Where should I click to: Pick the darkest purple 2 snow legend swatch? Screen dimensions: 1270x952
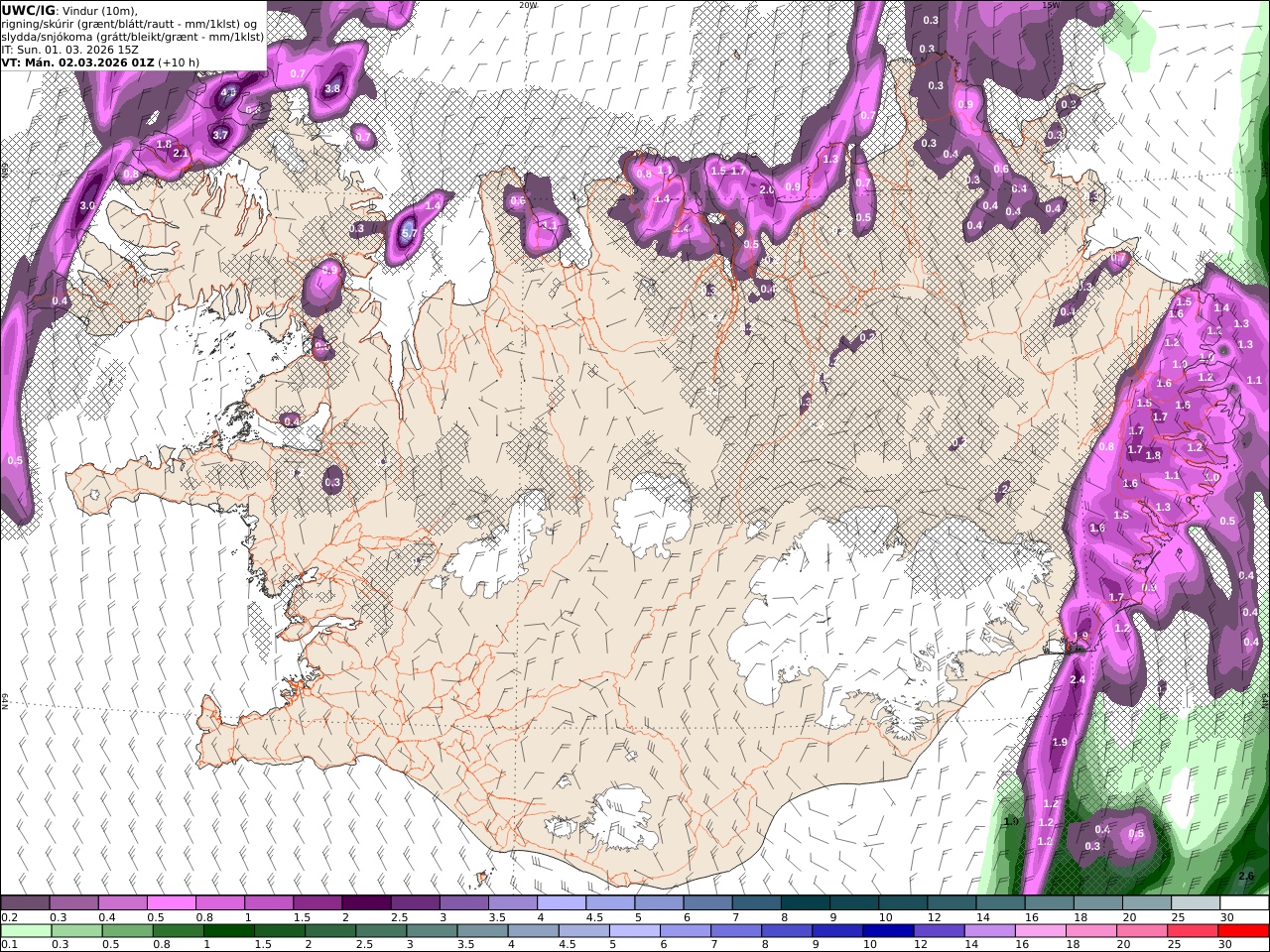tap(366, 903)
